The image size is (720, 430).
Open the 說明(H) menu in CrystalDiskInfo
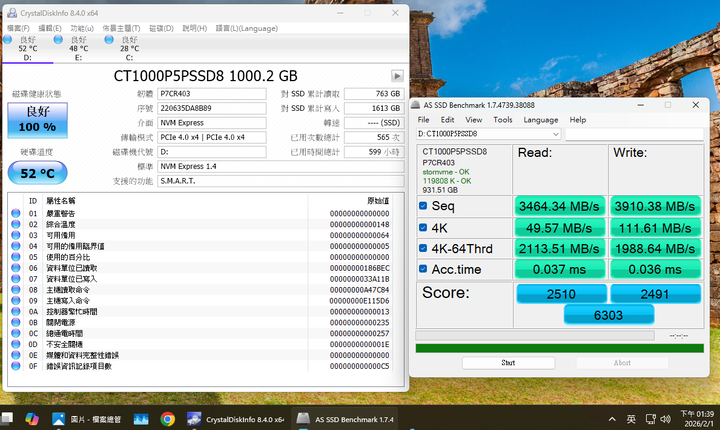(x=195, y=28)
